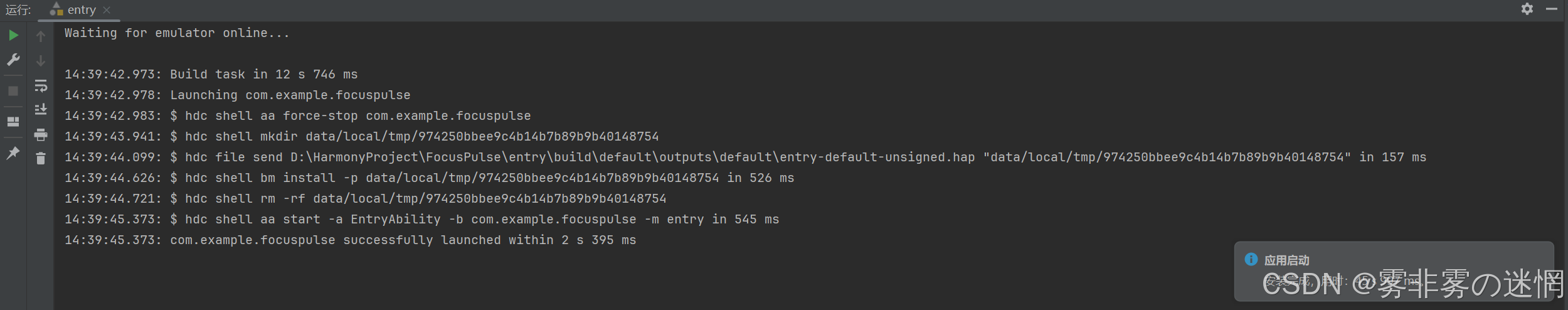
Task: Click the hdc file send command line
Action: tap(745, 157)
